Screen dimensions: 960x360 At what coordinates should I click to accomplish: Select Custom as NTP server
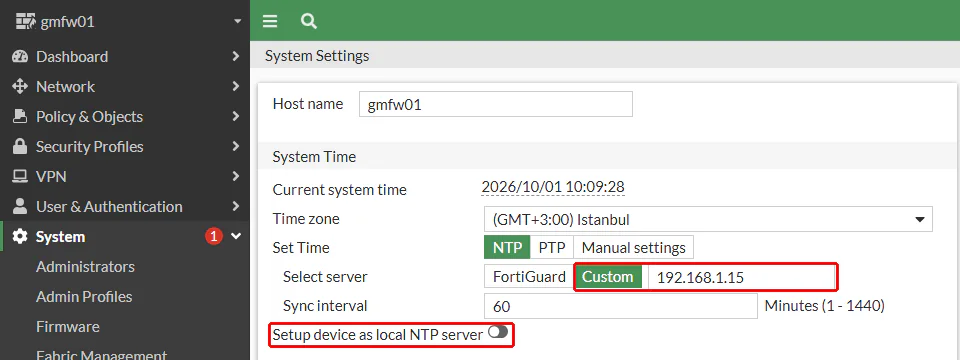pos(607,277)
